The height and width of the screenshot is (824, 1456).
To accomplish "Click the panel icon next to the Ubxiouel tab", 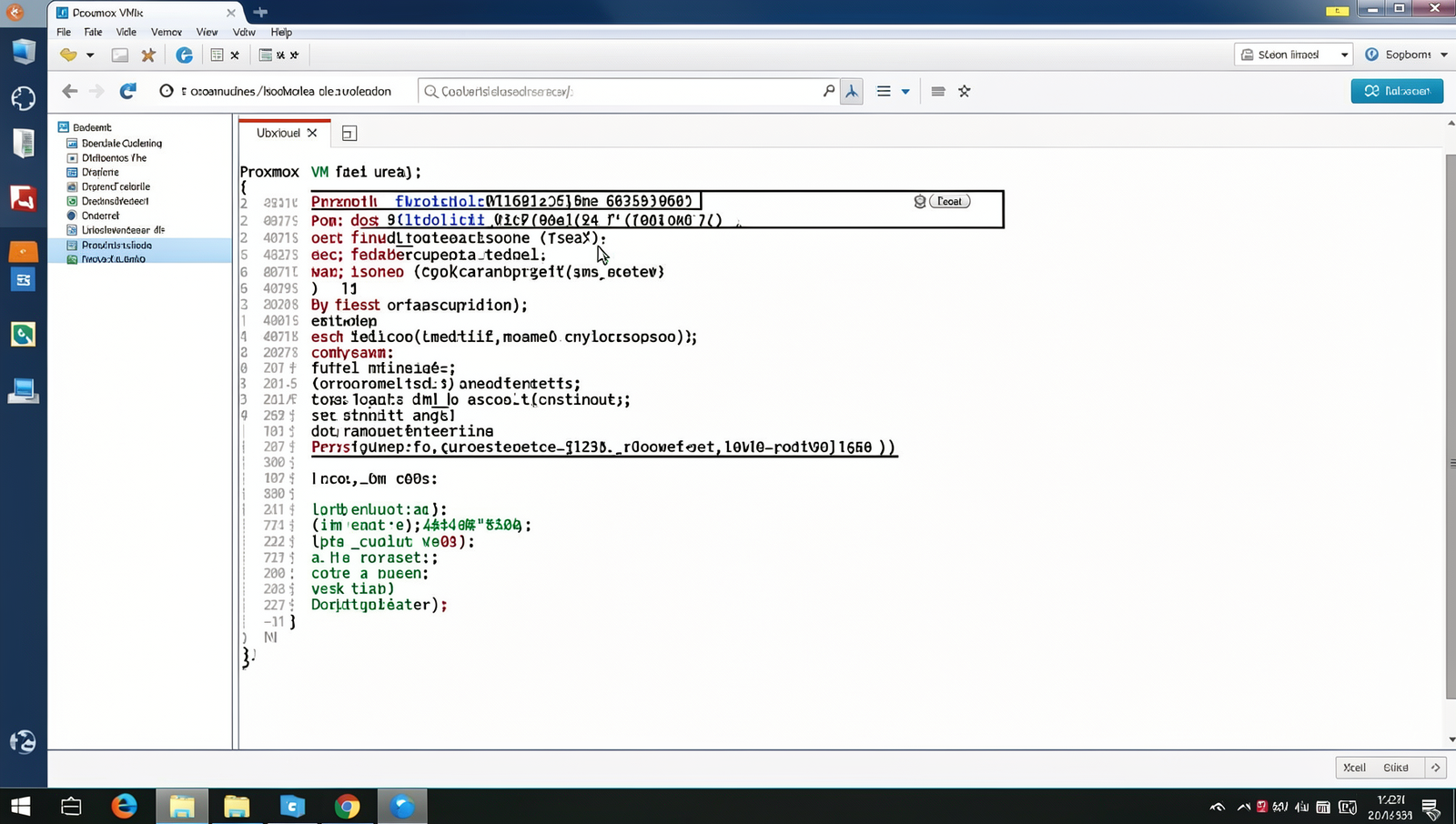I will [349, 134].
